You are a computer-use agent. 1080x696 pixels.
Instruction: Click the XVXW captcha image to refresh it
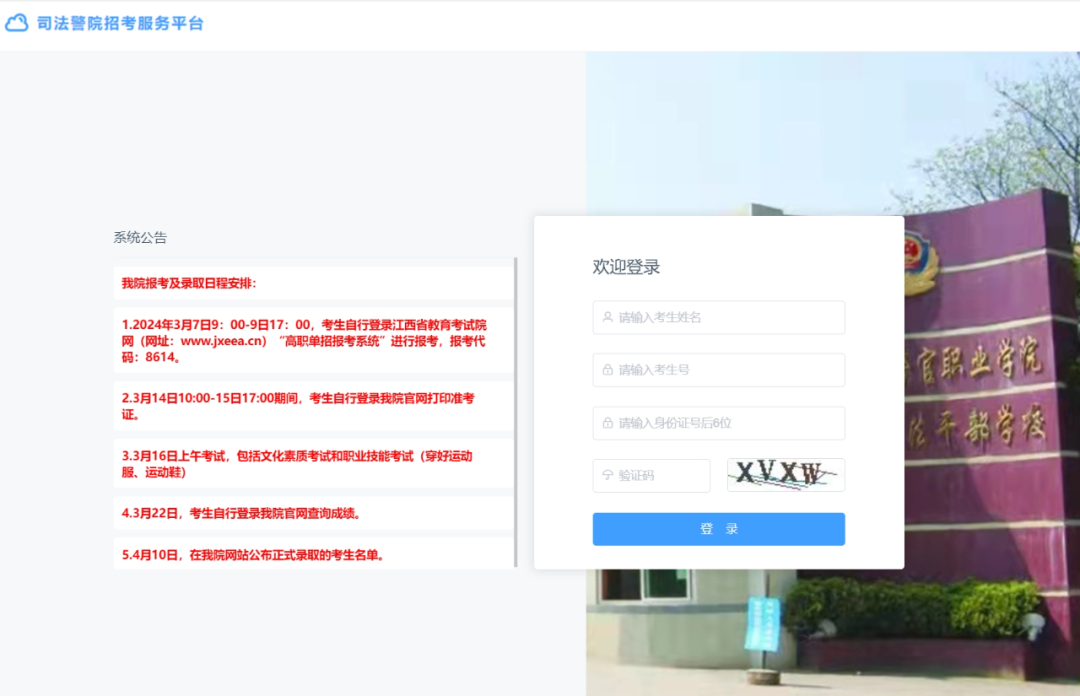point(786,475)
